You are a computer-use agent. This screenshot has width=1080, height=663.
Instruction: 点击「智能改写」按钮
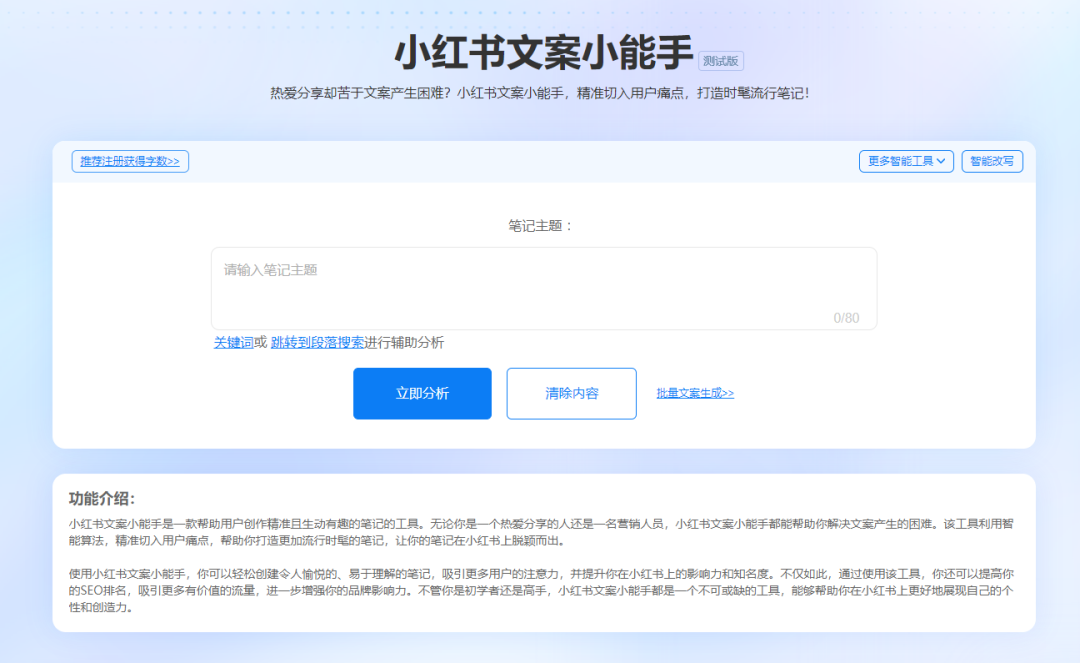tap(992, 161)
